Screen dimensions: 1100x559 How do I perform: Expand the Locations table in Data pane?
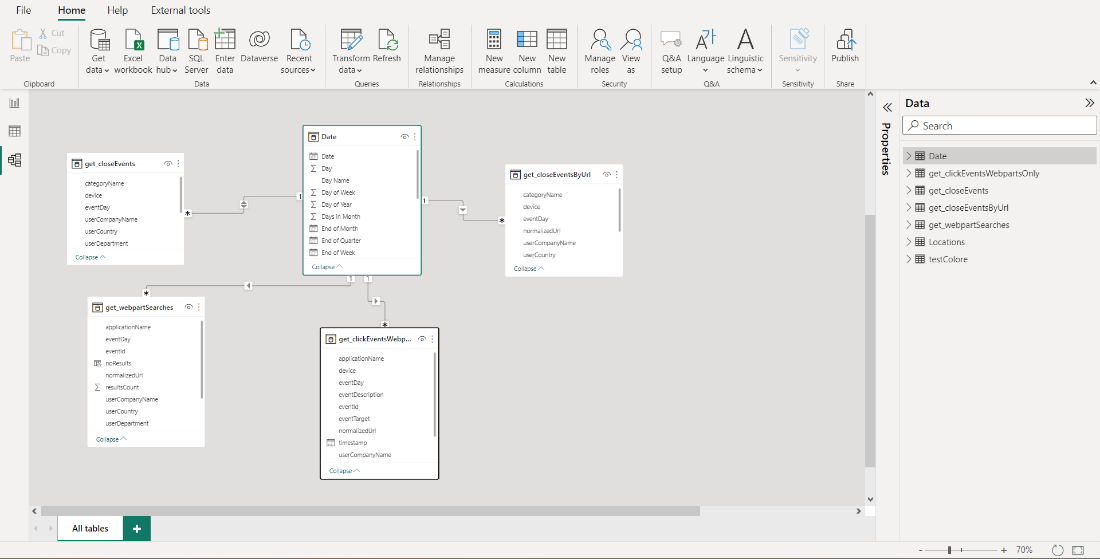pyautogui.click(x=909, y=242)
